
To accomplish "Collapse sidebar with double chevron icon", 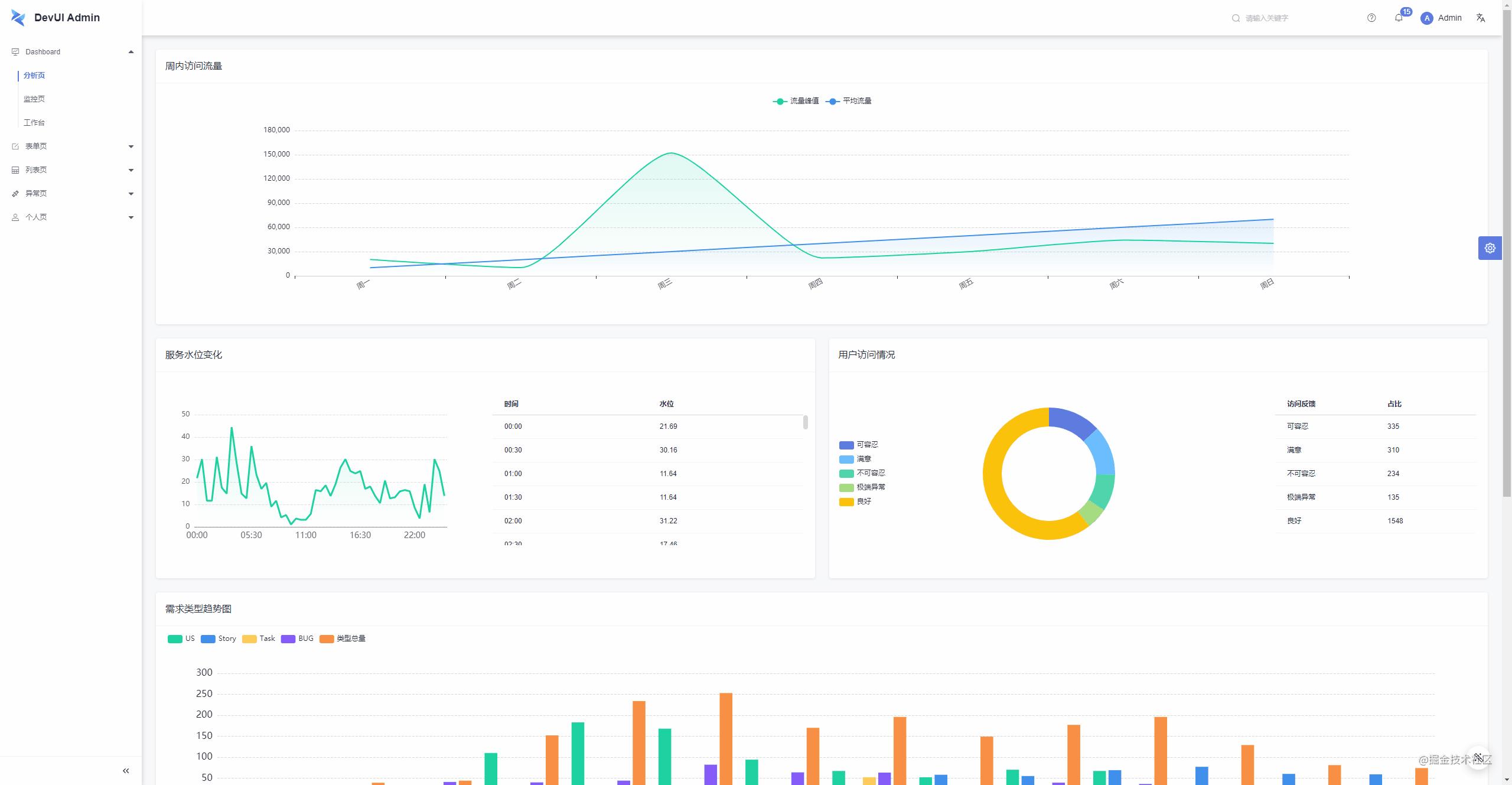I will point(126,771).
